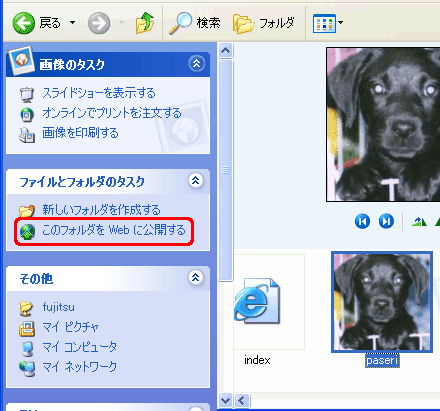Toggle the Folders (フォルダ) pane button
This screenshot has width=440, height=411.
tap(264, 23)
